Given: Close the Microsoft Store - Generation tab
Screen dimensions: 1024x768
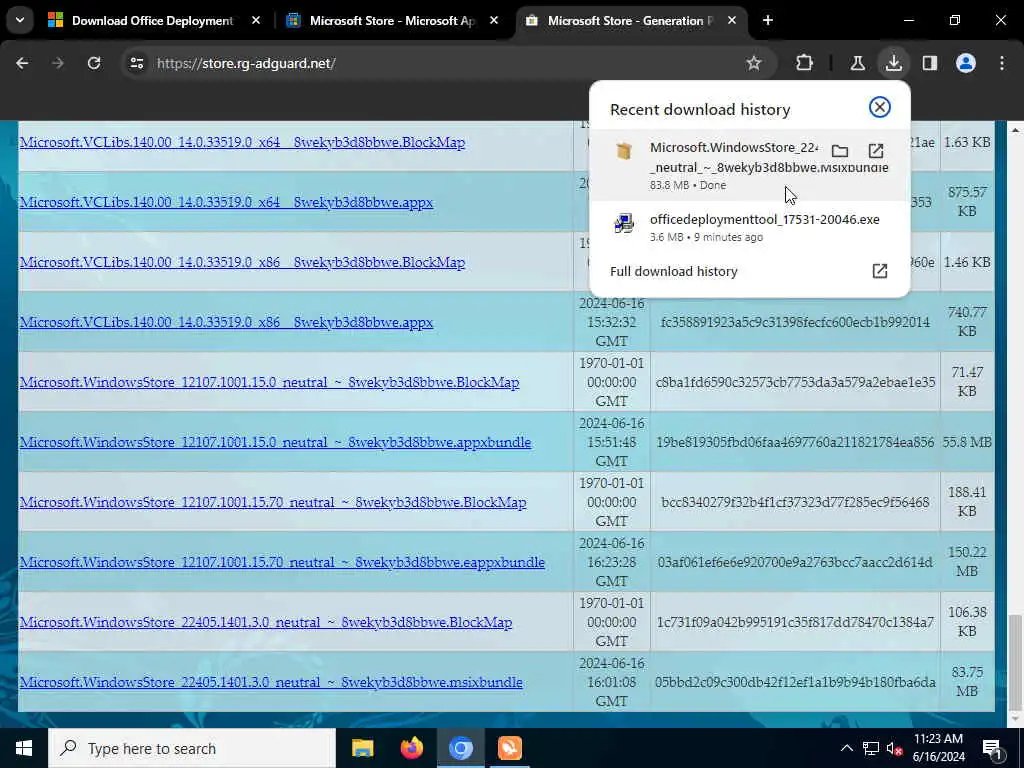Looking at the screenshot, I should point(732,21).
